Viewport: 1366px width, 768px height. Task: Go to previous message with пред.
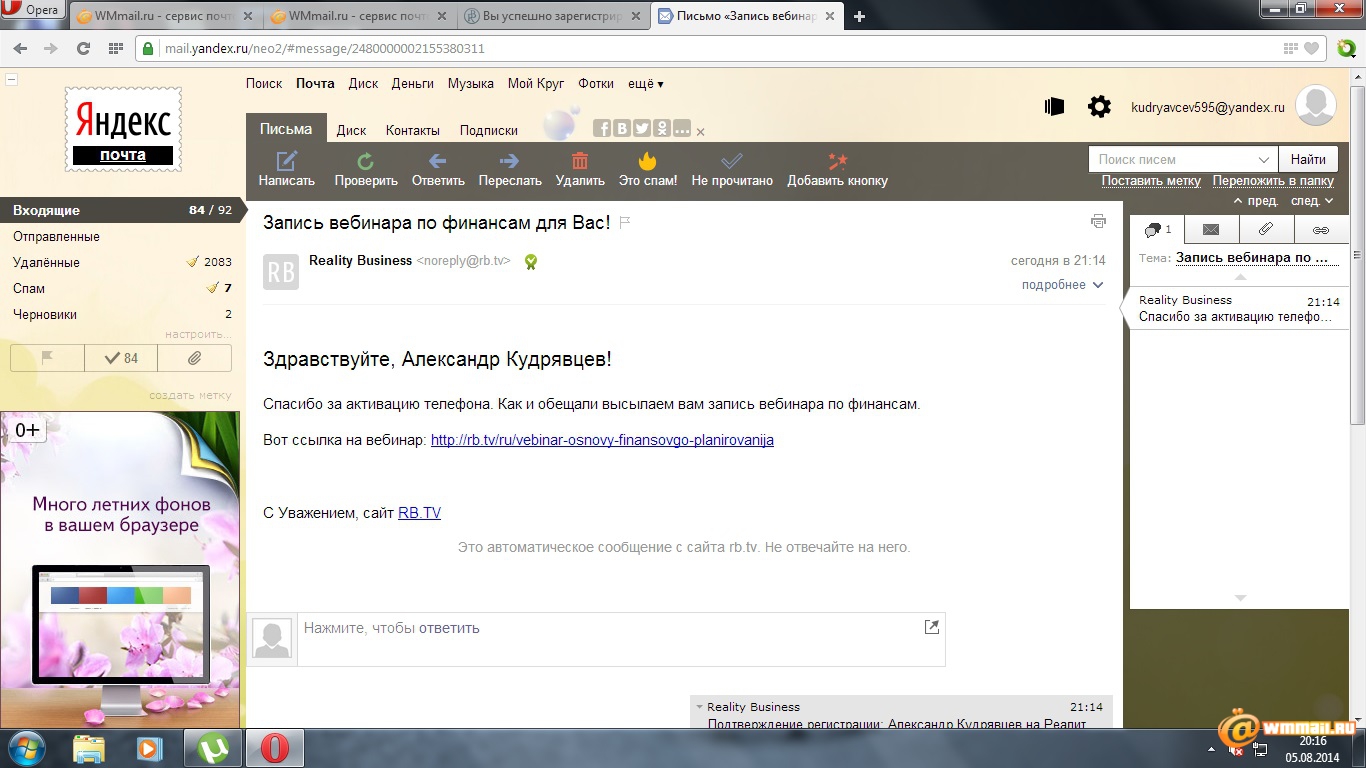[x=1256, y=201]
